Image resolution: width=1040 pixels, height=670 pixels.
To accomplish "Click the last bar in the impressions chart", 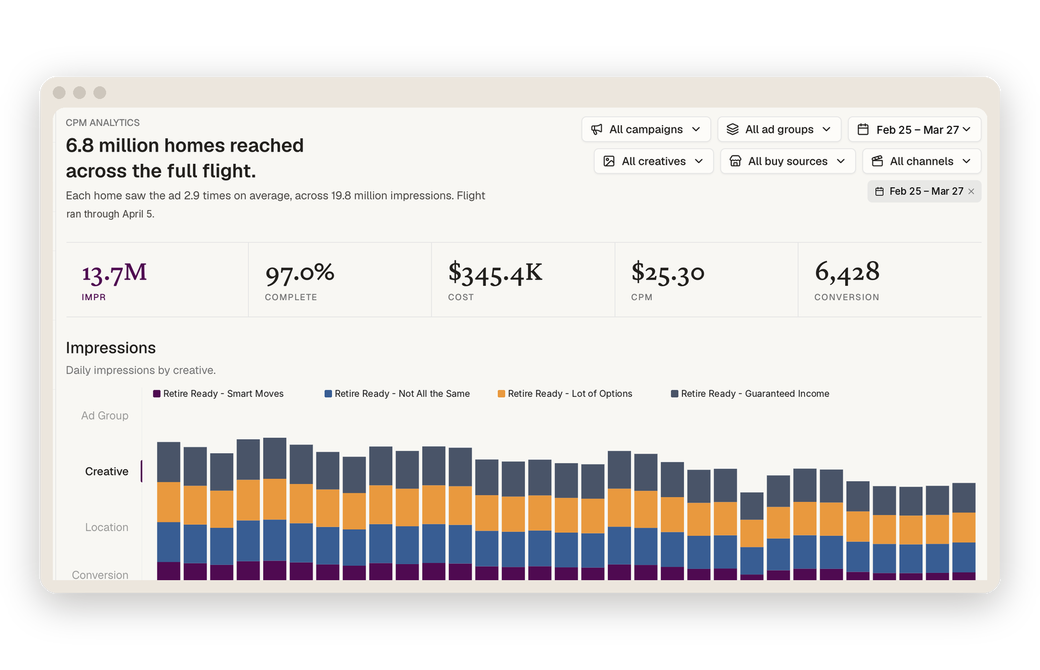I will [964, 531].
